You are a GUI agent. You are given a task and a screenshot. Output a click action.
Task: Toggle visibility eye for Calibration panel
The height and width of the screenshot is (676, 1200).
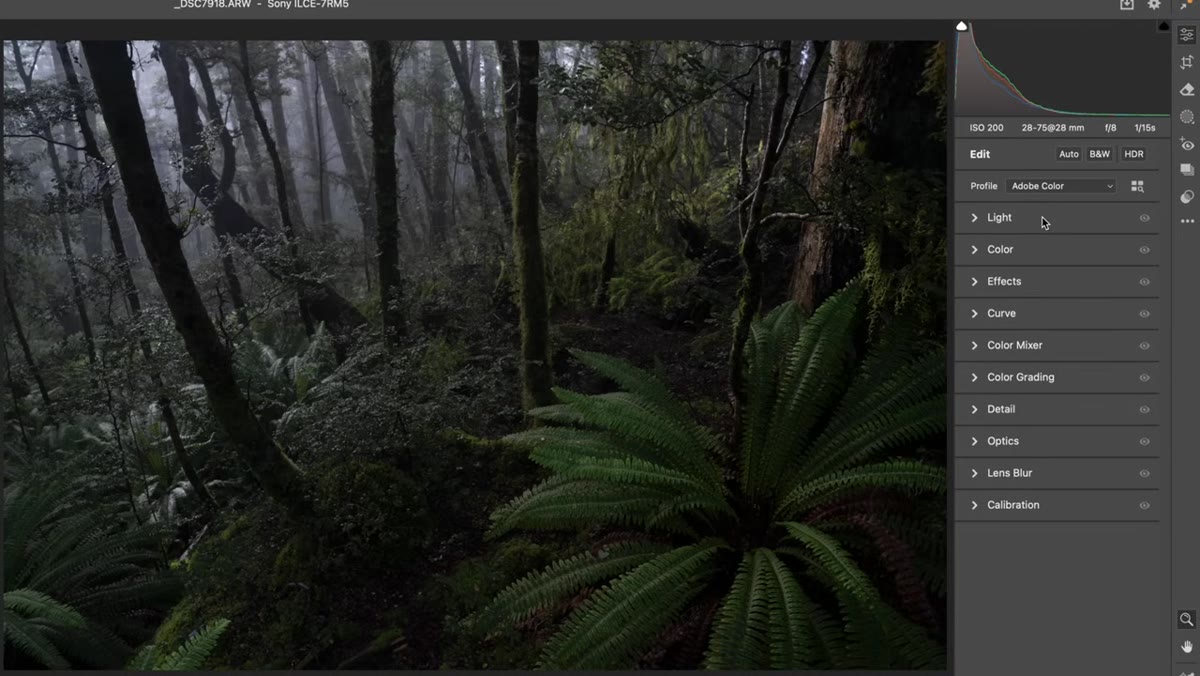pyautogui.click(x=1144, y=506)
